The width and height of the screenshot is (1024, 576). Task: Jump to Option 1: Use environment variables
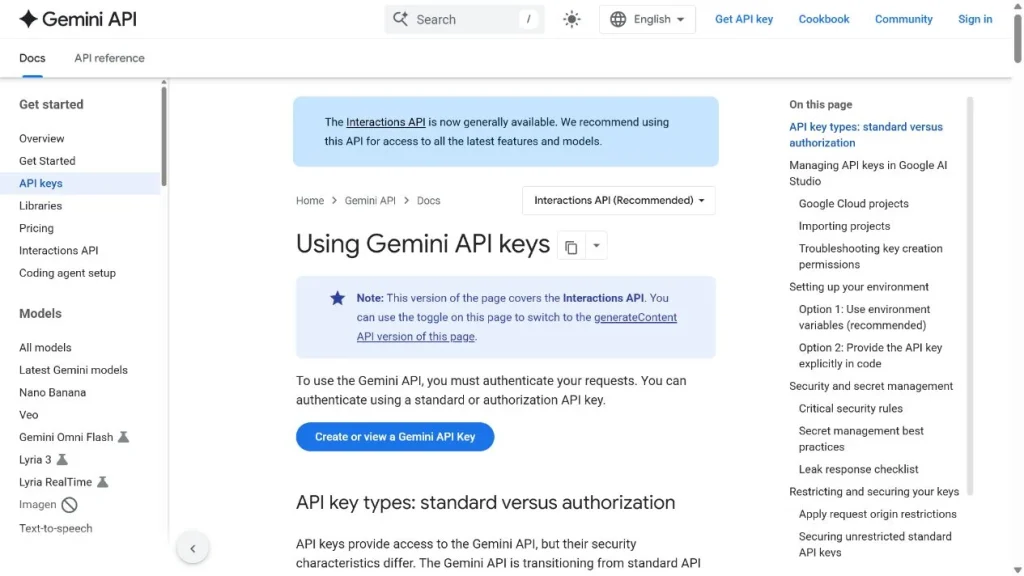pyautogui.click(x=864, y=317)
